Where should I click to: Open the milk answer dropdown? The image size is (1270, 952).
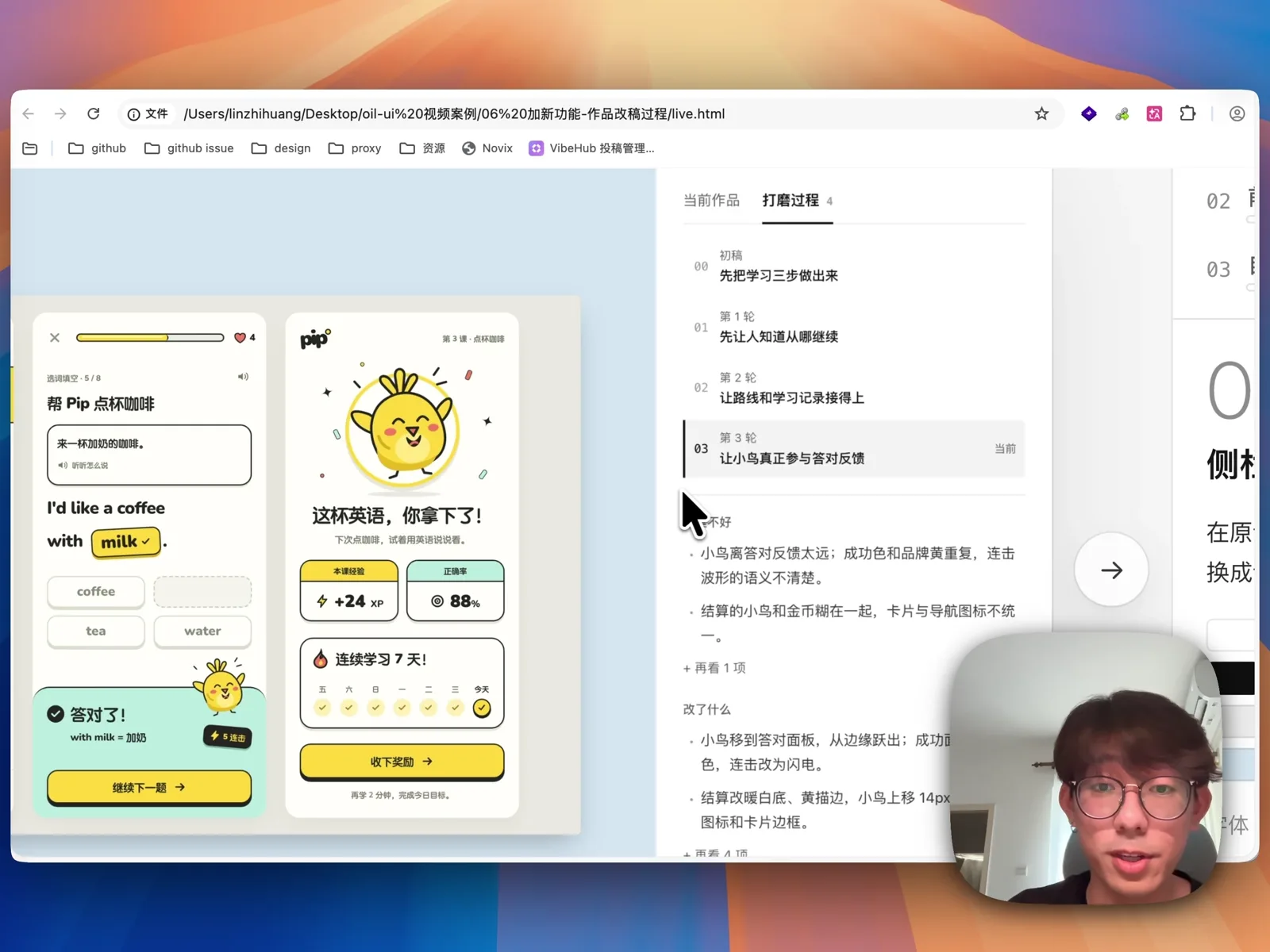(125, 542)
